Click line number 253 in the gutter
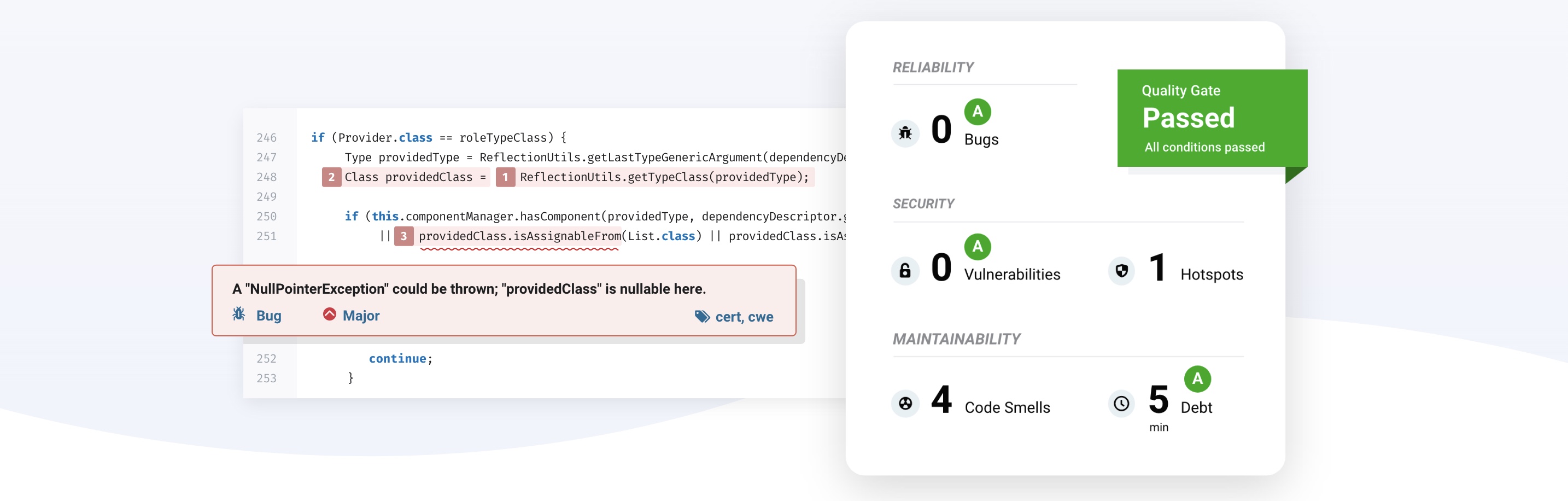The image size is (1568, 501). (267, 378)
